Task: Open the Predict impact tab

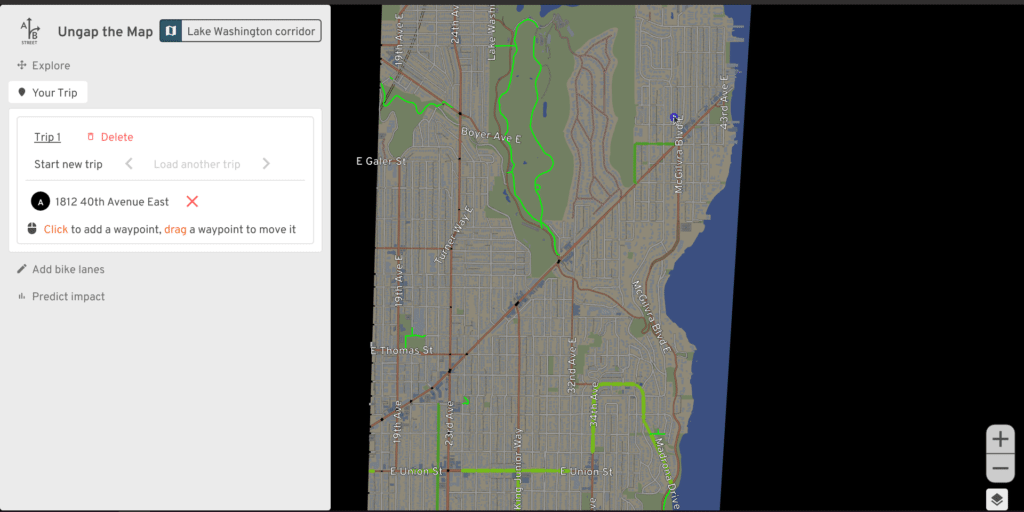Action: click(60, 296)
